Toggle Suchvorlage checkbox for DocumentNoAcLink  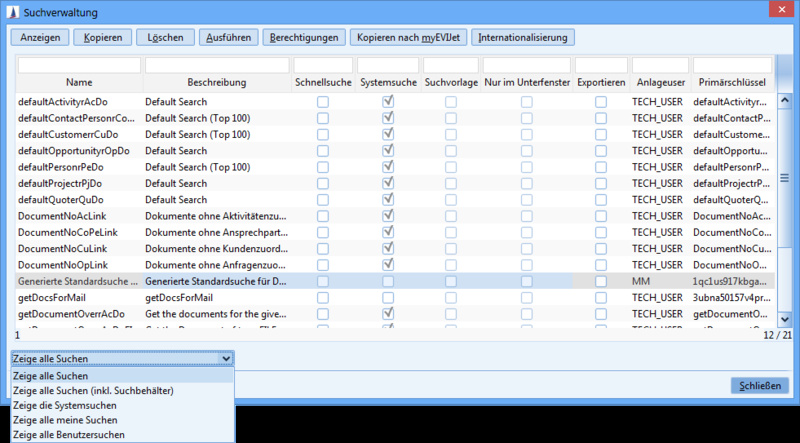click(x=452, y=216)
